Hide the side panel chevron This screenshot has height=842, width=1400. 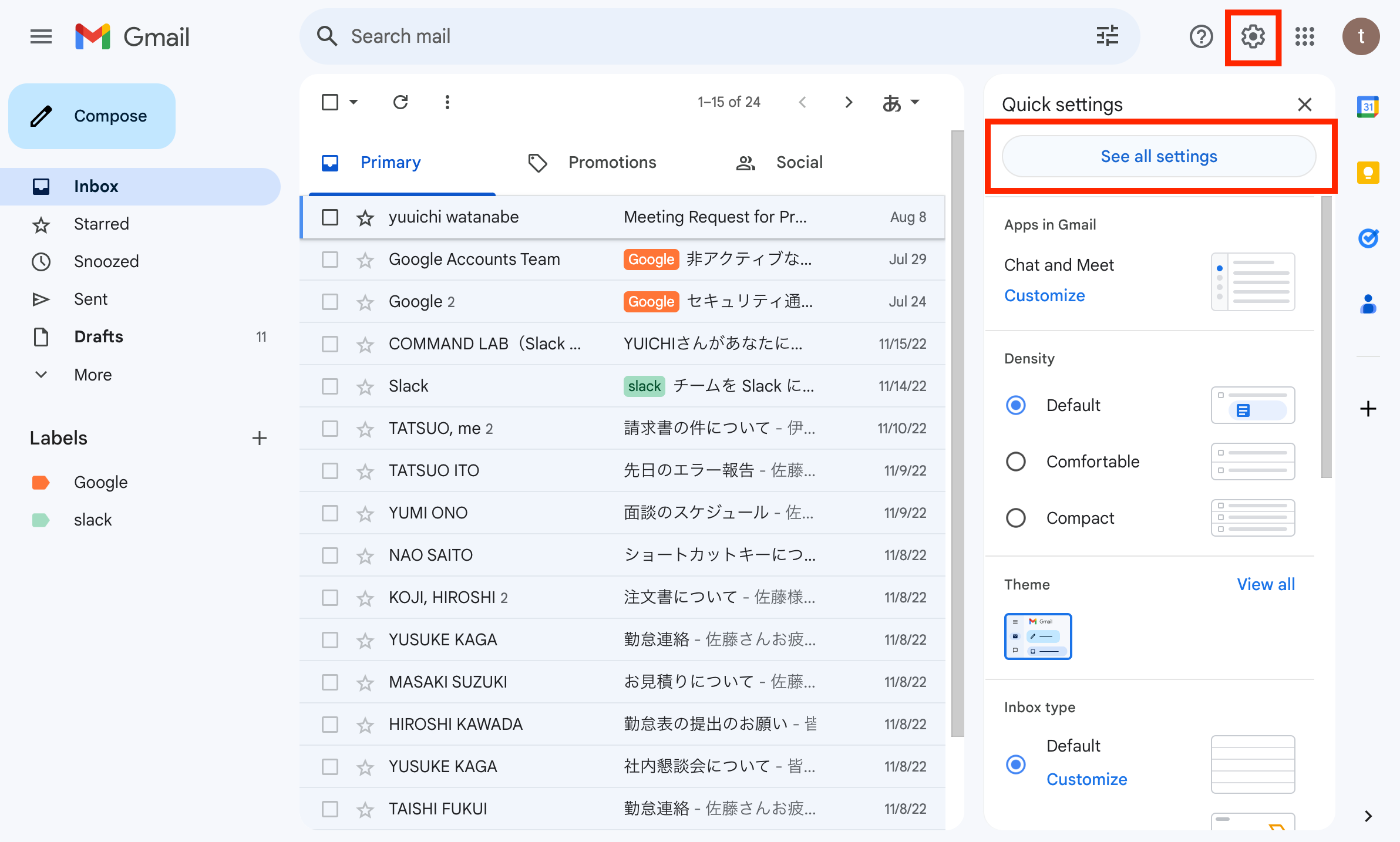click(1368, 816)
